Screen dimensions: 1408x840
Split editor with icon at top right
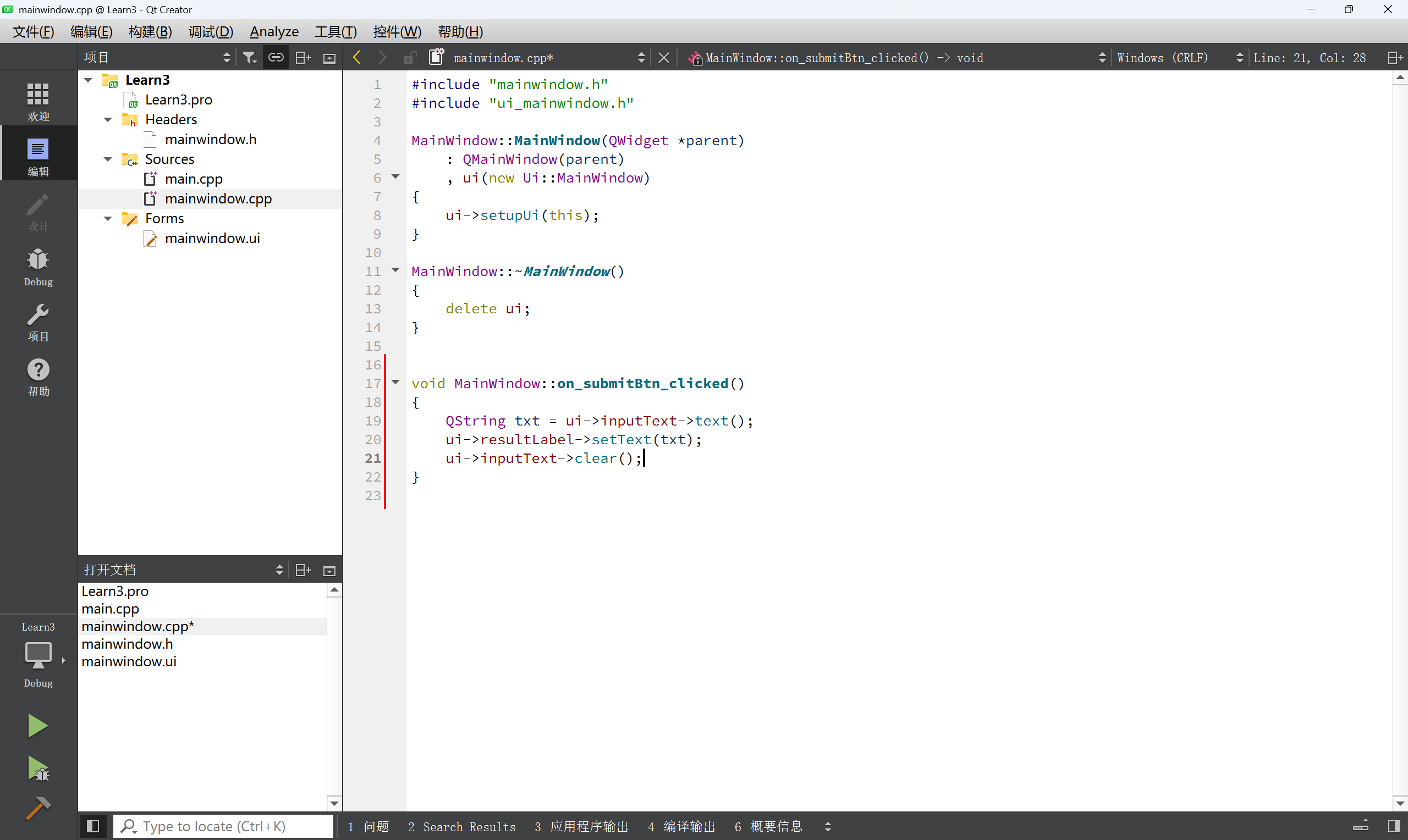coord(1395,58)
